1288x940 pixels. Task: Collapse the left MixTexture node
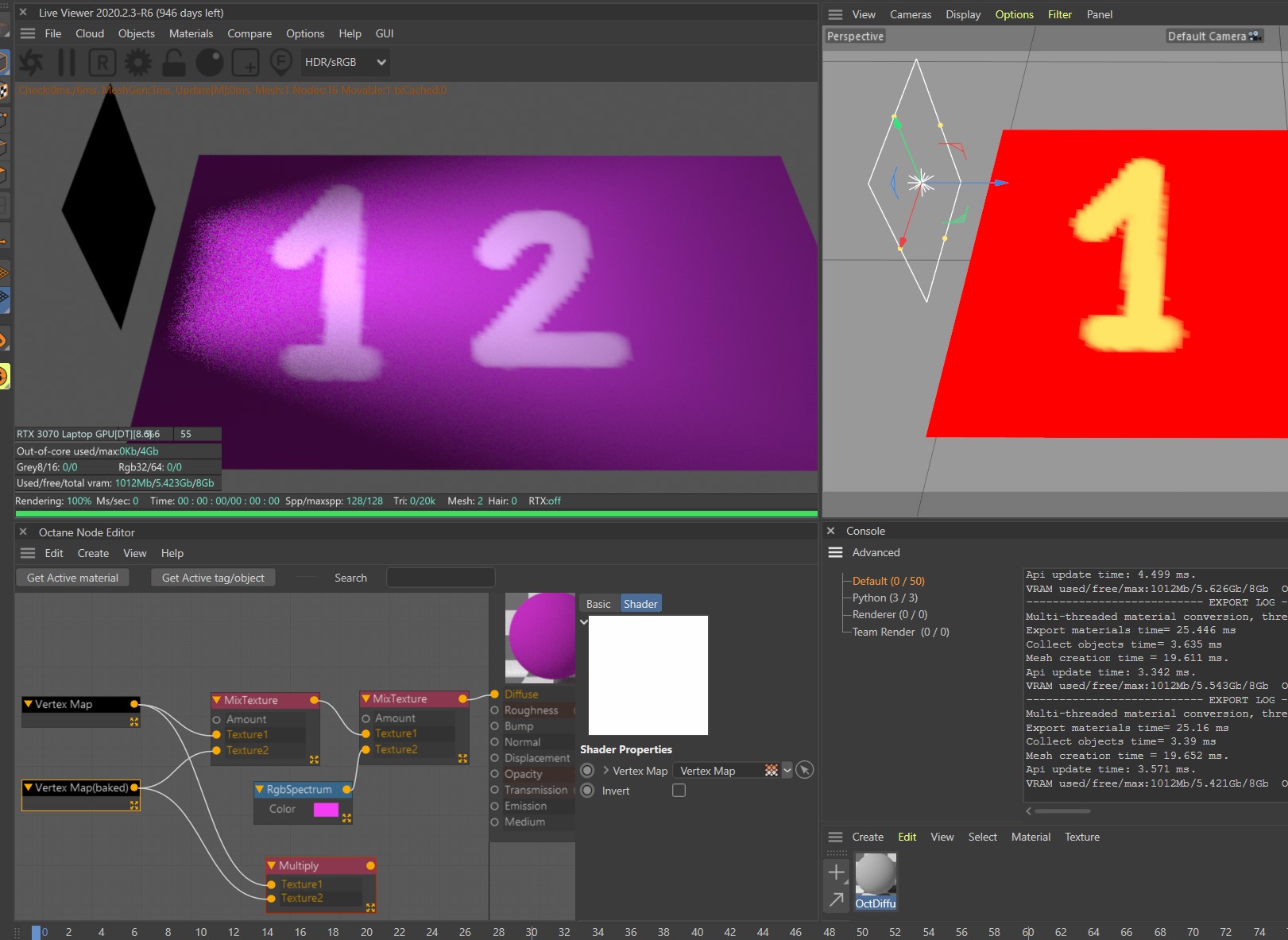pyautogui.click(x=217, y=700)
